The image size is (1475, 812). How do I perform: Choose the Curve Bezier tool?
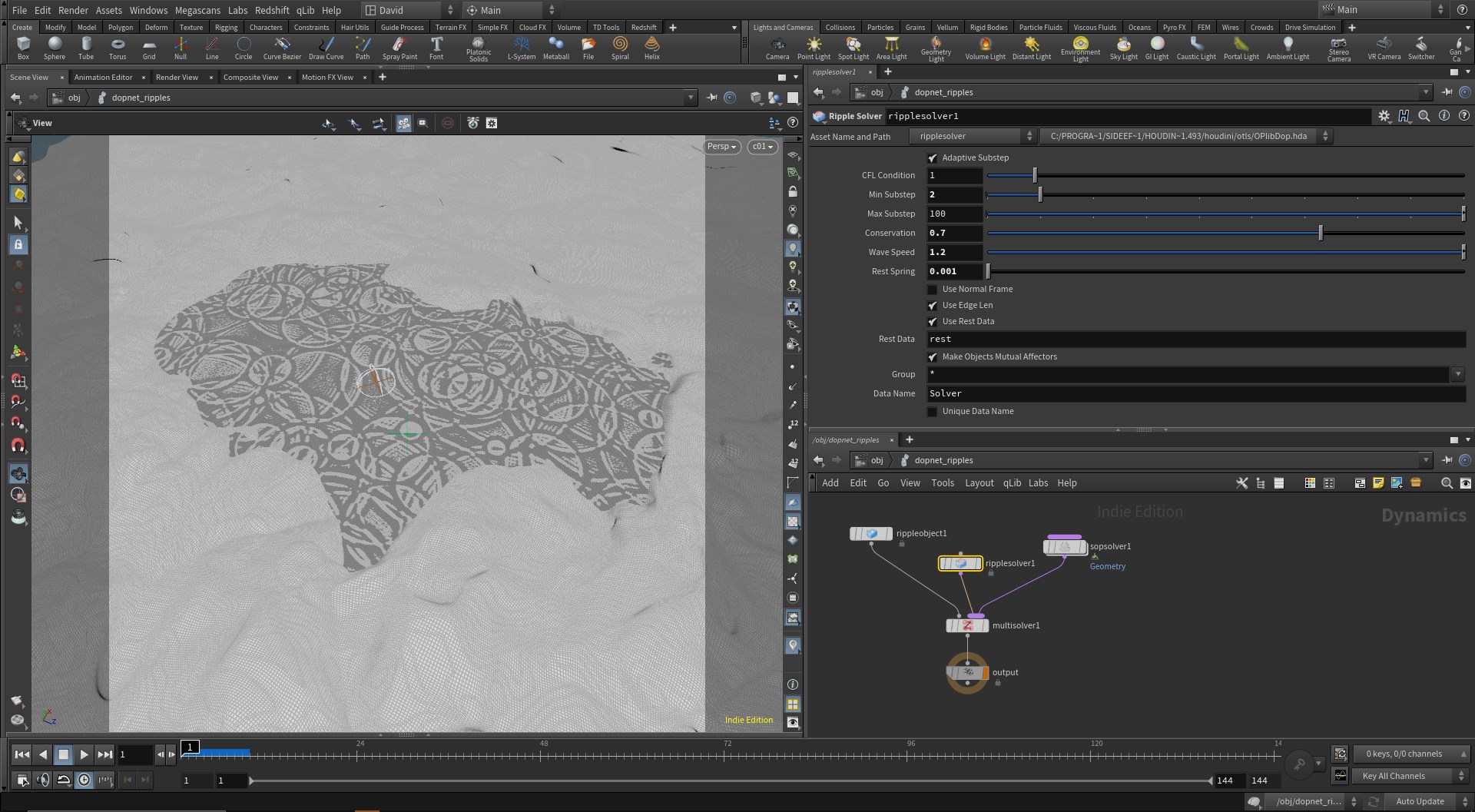click(282, 48)
